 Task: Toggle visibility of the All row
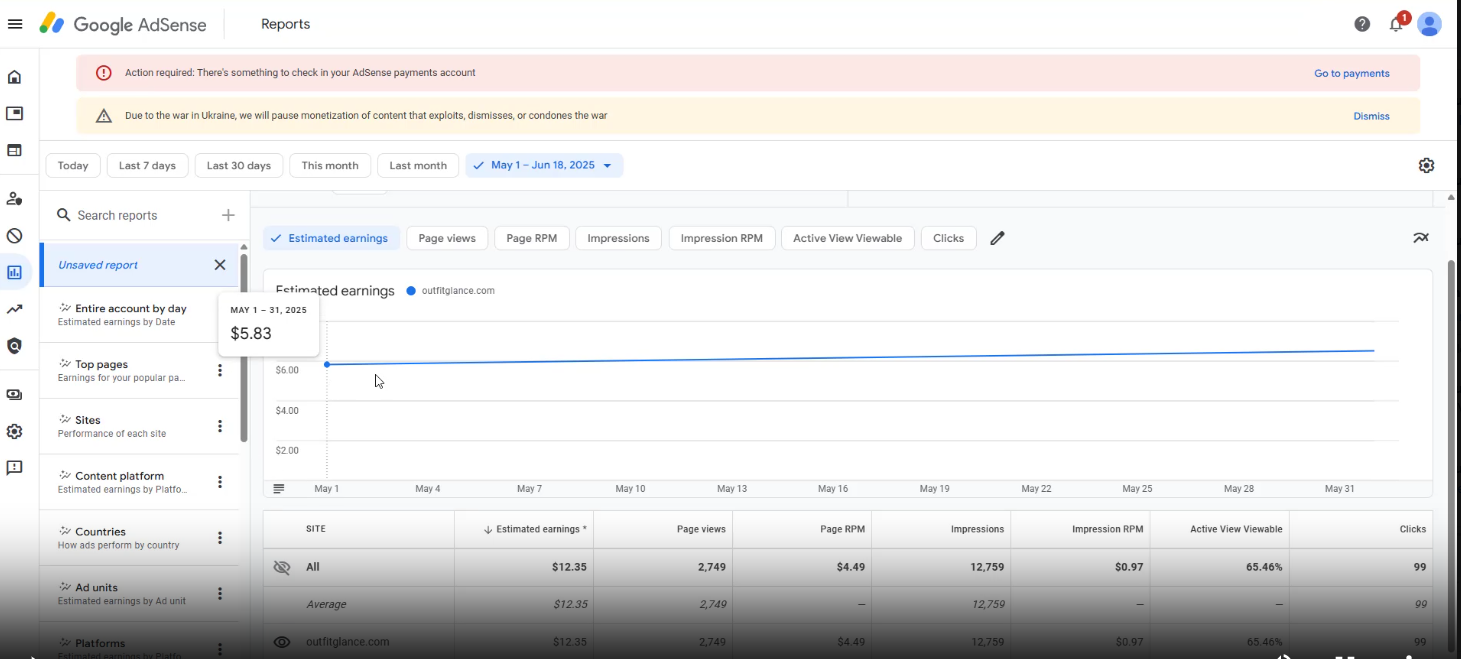pos(282,567)
